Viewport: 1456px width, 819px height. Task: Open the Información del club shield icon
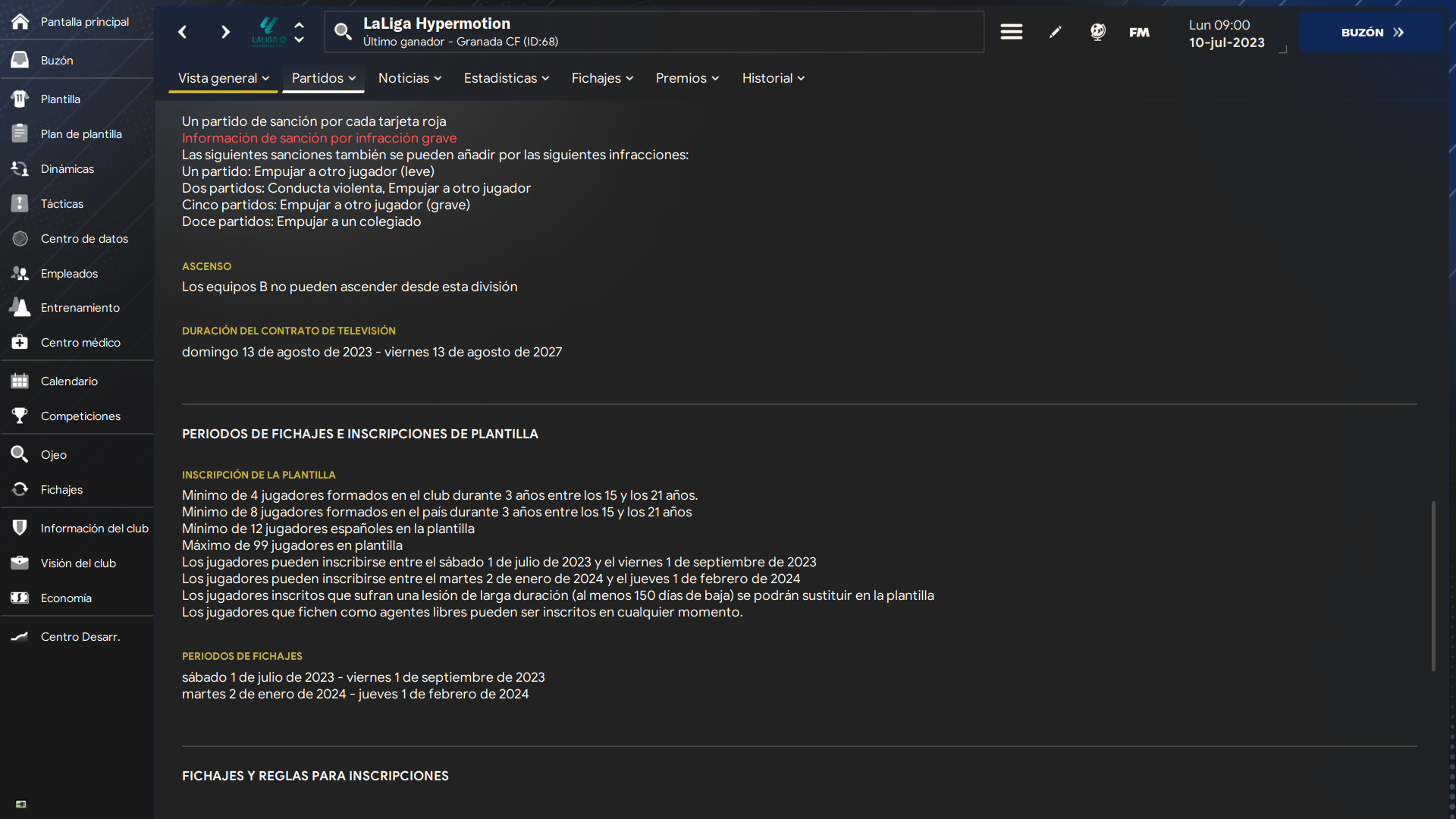(x=20, y=528)
